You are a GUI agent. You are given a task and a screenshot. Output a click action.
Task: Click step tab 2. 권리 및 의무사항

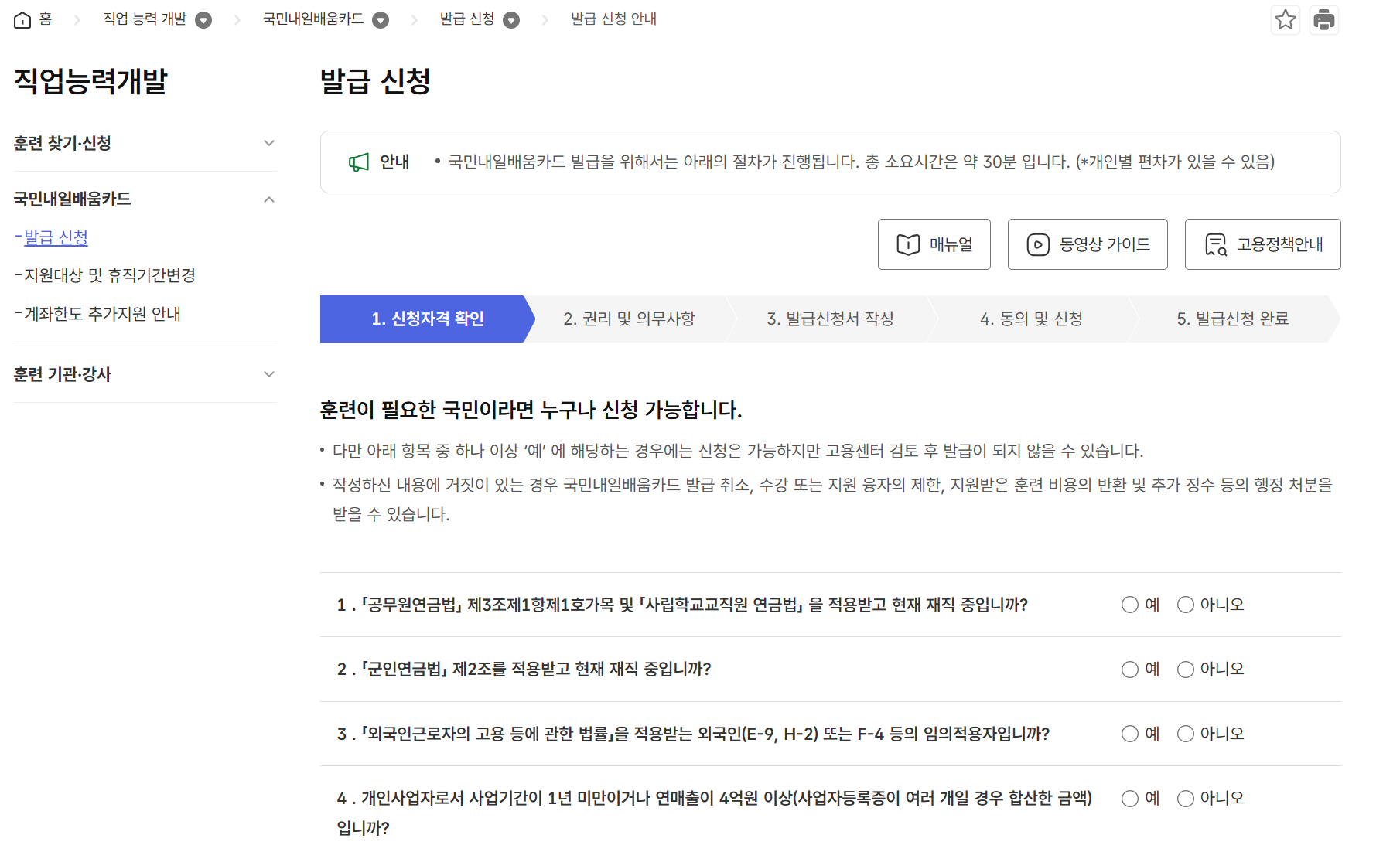[629, 319]
